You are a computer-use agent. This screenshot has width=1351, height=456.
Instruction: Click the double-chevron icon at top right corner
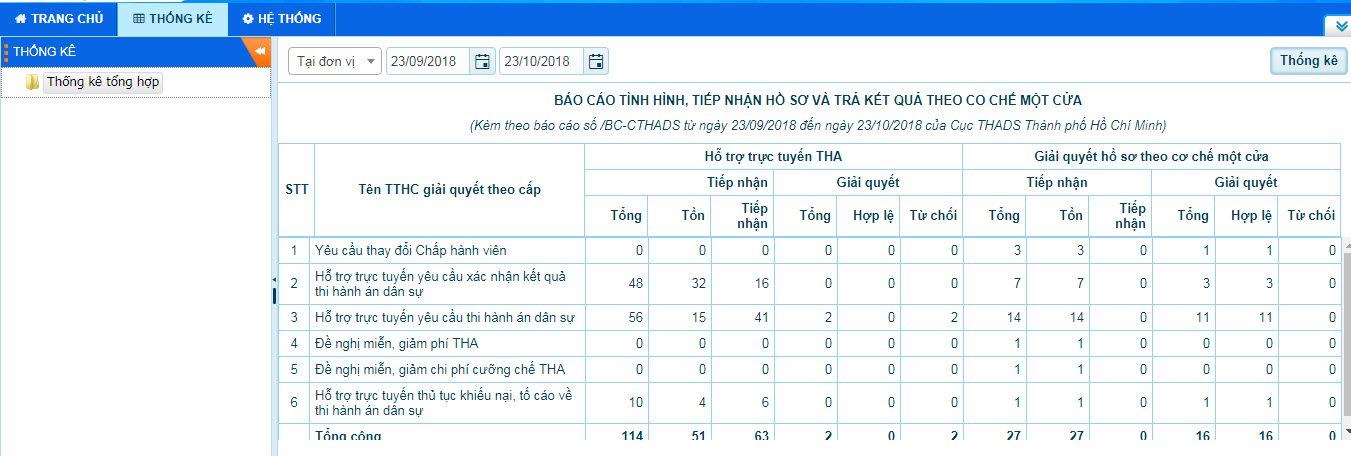1336,26
